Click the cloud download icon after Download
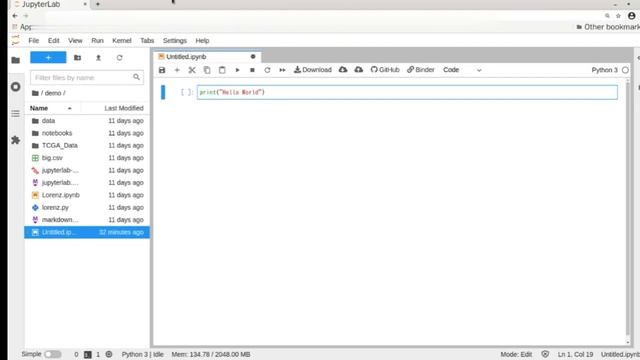 pyautogui.click(x=343, y=70)
